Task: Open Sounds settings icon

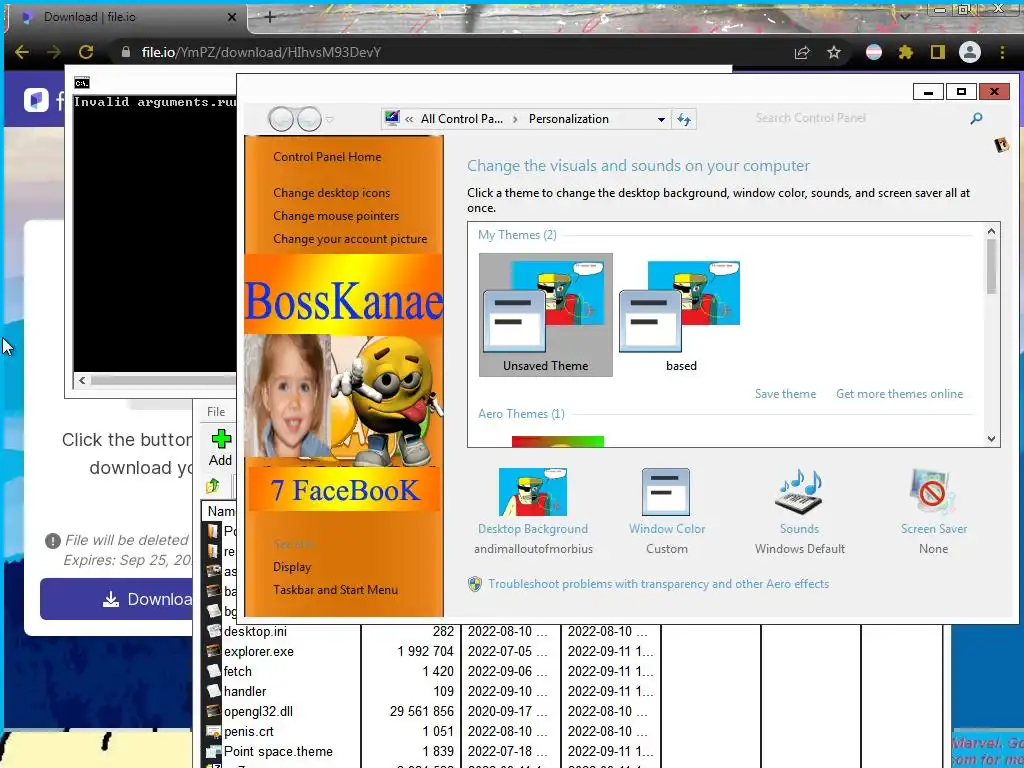Action: coord(799,492)
